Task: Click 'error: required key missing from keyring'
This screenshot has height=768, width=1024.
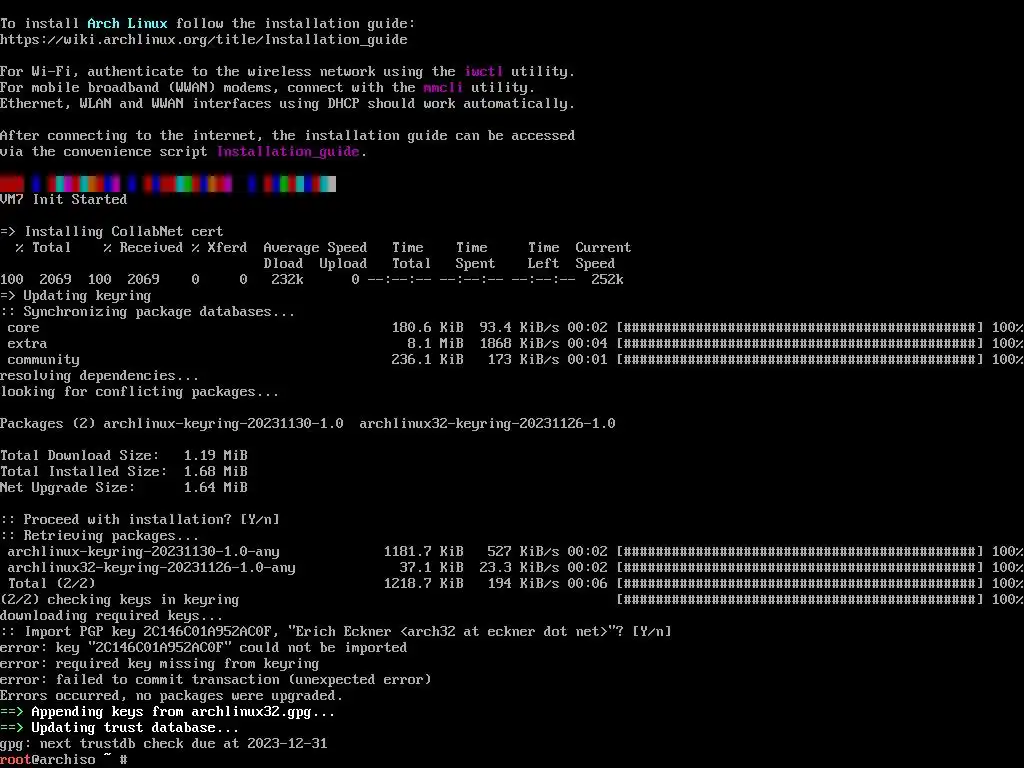Action: (159, 664)
